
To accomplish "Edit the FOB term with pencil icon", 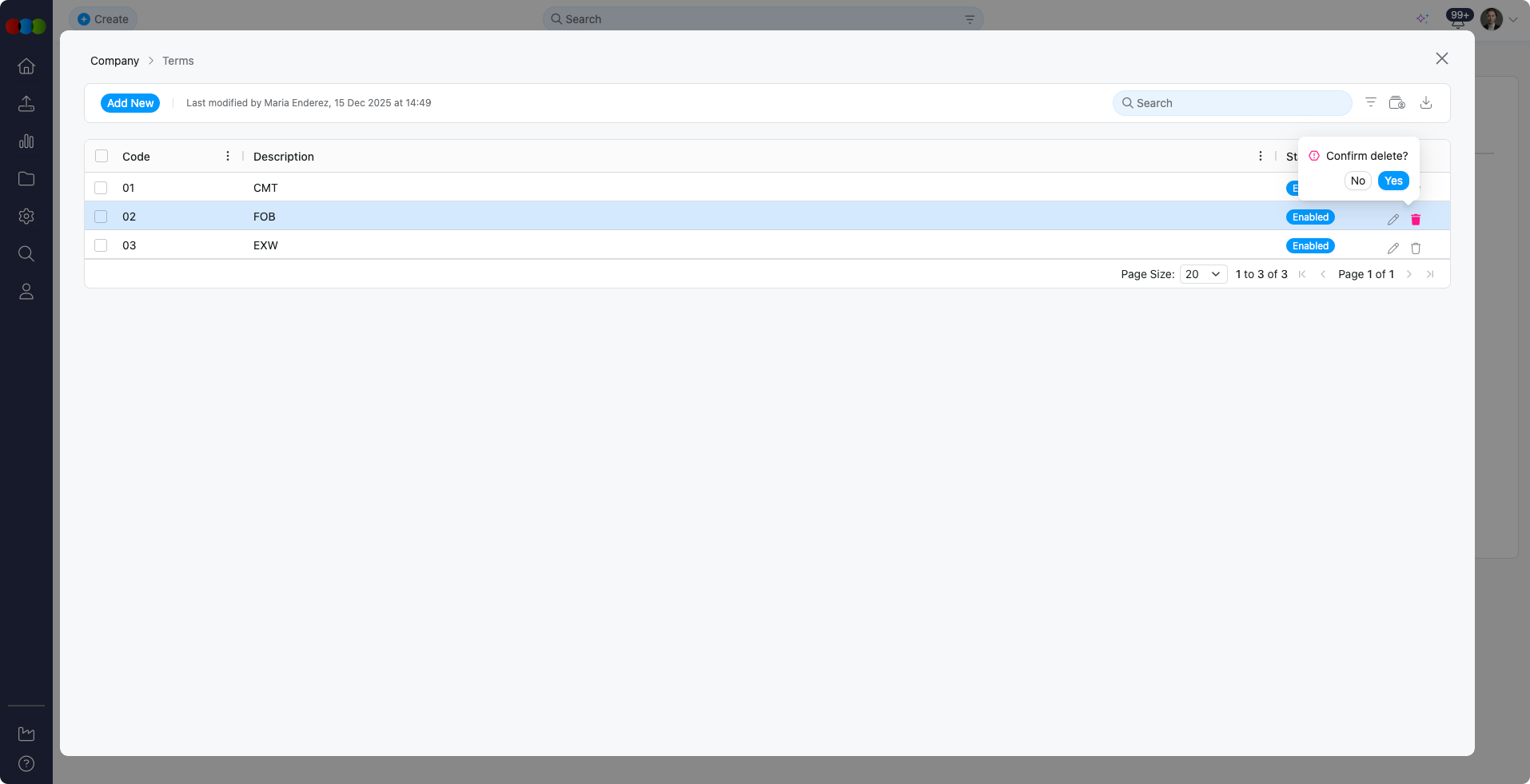I will pos(1393,219).
